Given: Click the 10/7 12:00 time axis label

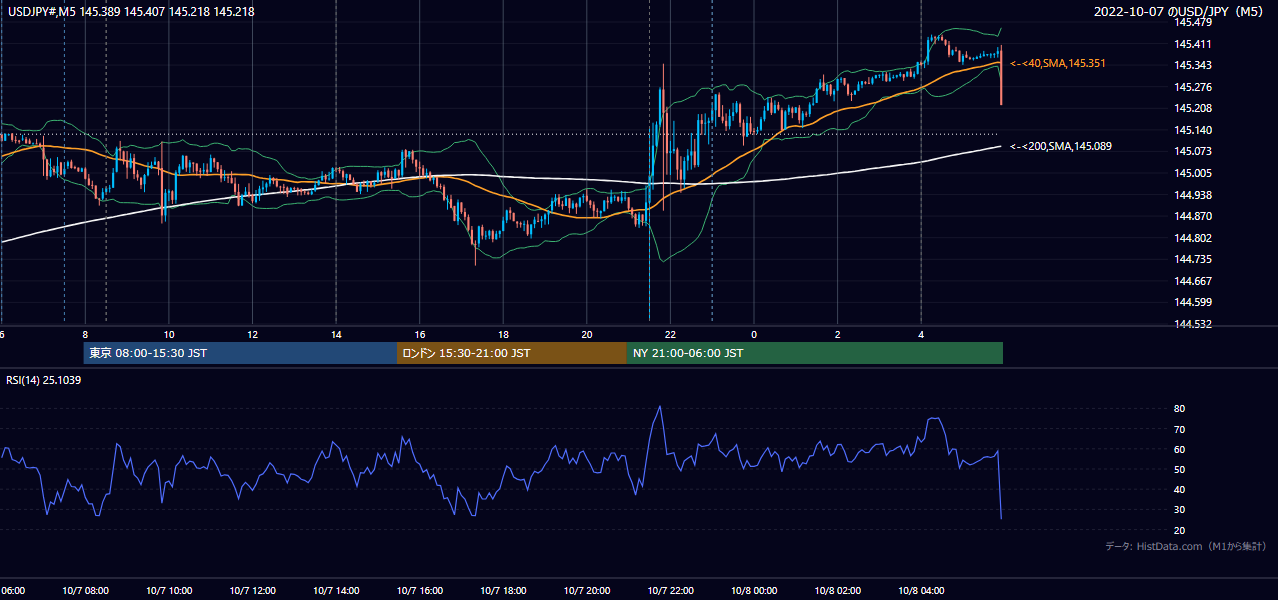Looking at the screenshot, I should (x=252, y=591).
